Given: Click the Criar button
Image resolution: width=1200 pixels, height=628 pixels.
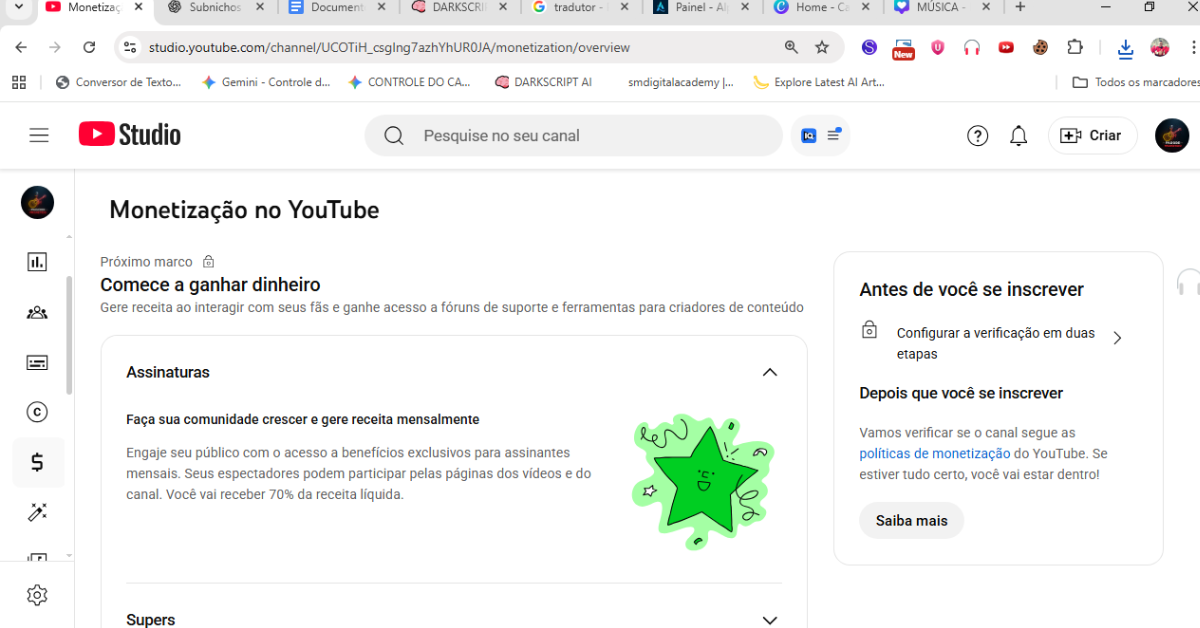Looking at the screenshot, I should (x=1092, y=136).
